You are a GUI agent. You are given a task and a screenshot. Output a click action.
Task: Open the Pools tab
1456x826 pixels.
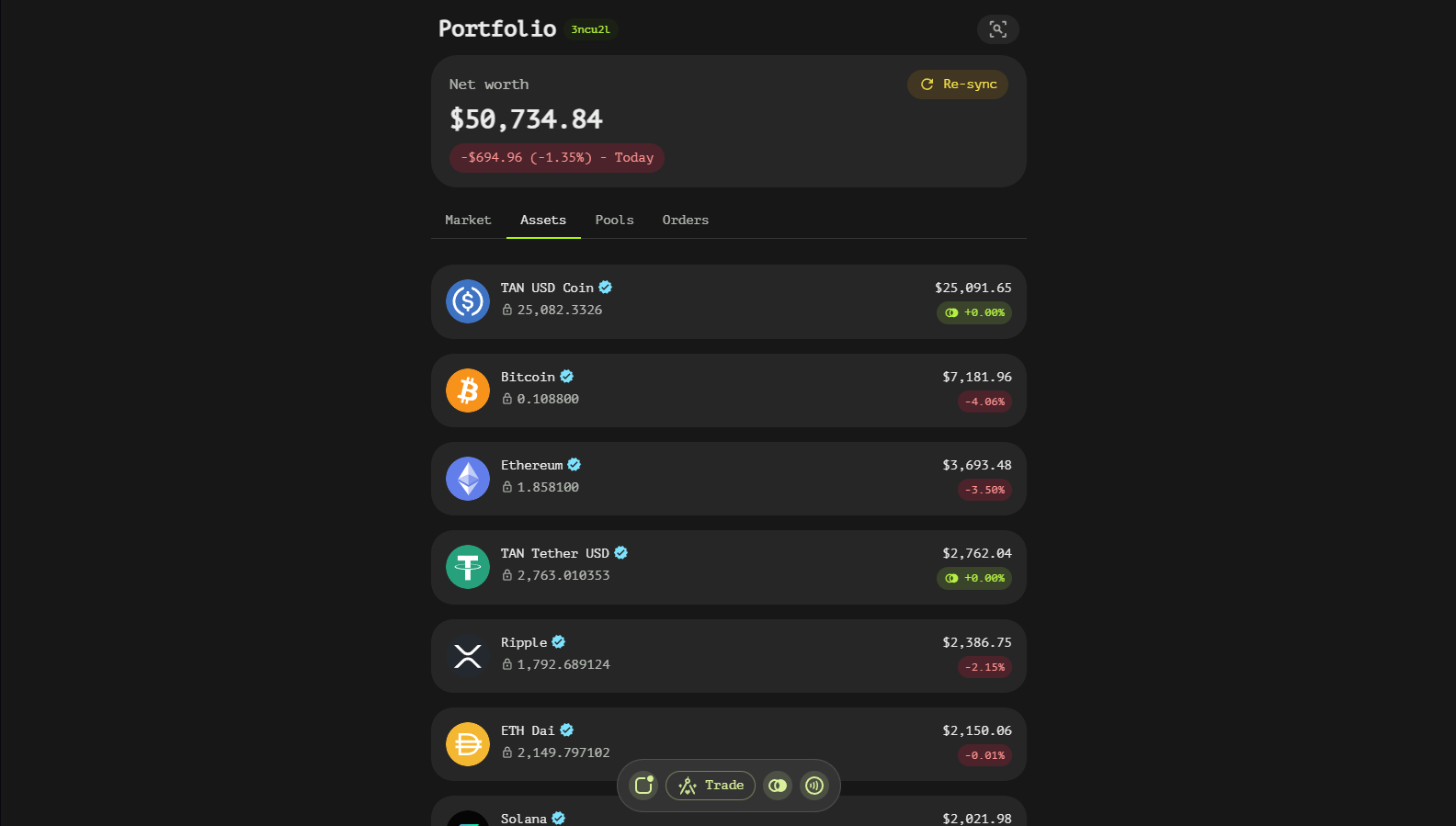point(614,221)
